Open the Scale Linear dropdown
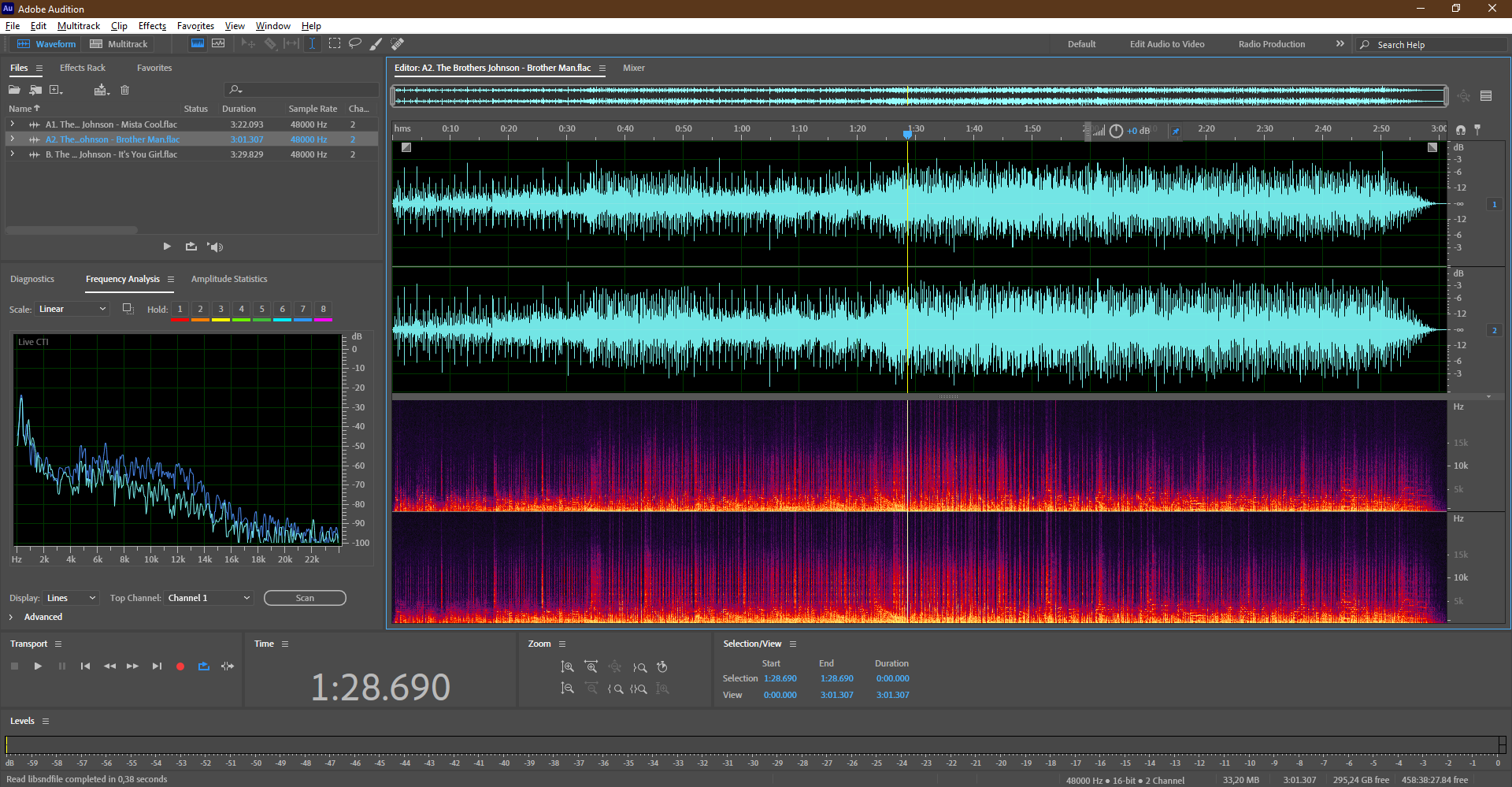This screenshot has width=1512, height=787. [x=72, y=309]
